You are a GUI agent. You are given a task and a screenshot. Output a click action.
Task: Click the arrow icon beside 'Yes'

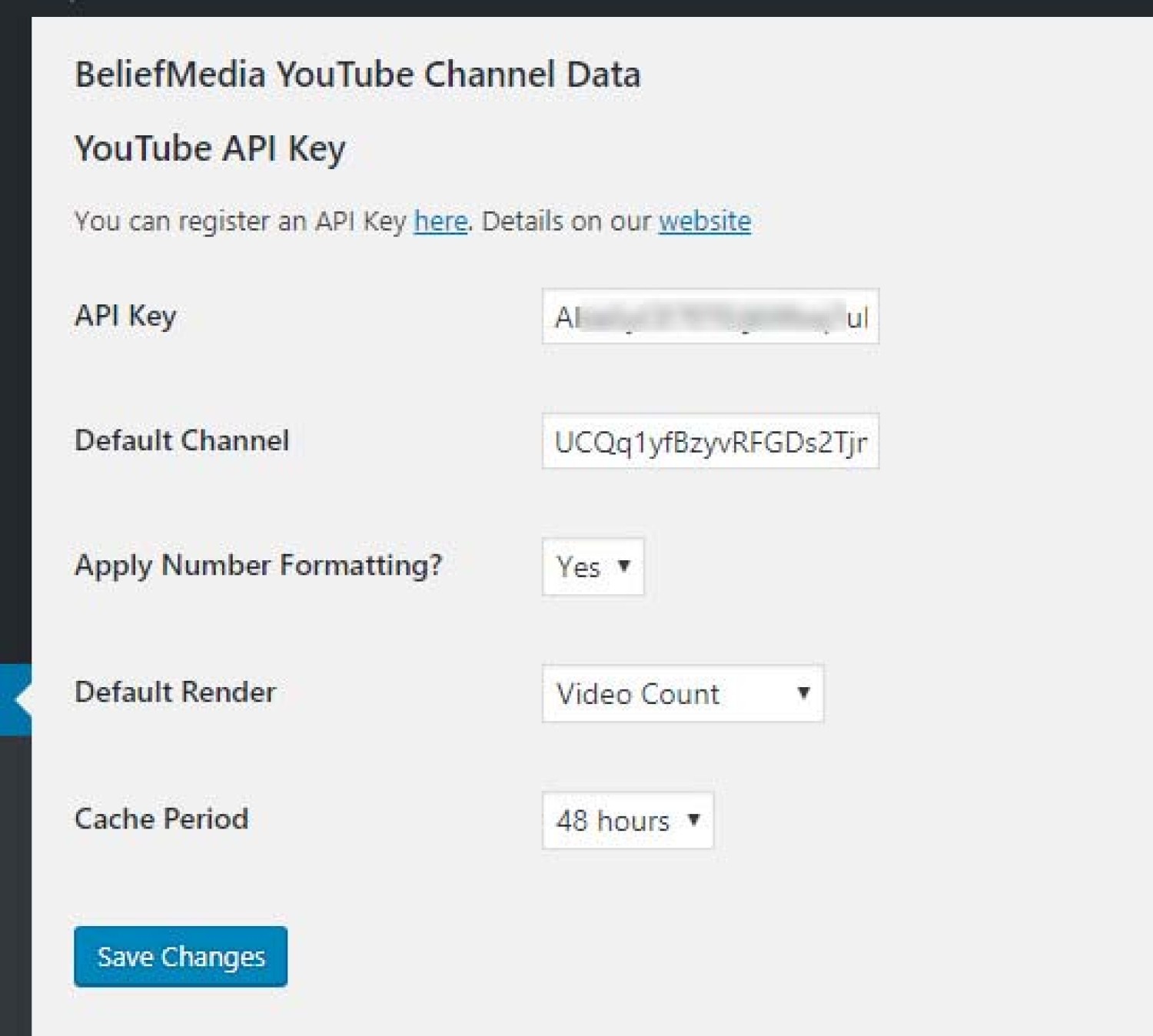click(624, 566)
